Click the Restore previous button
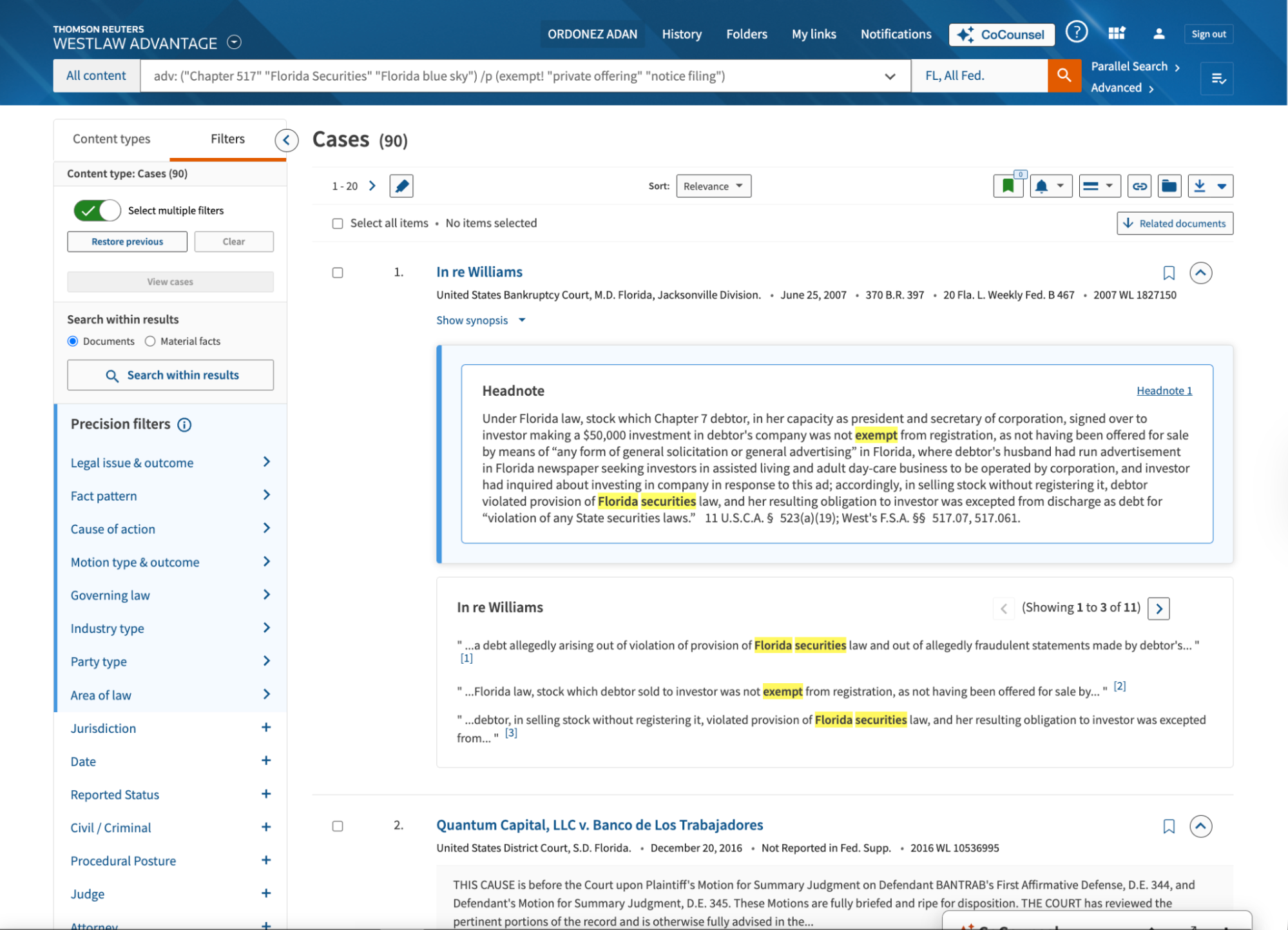 tap(127, 242)
